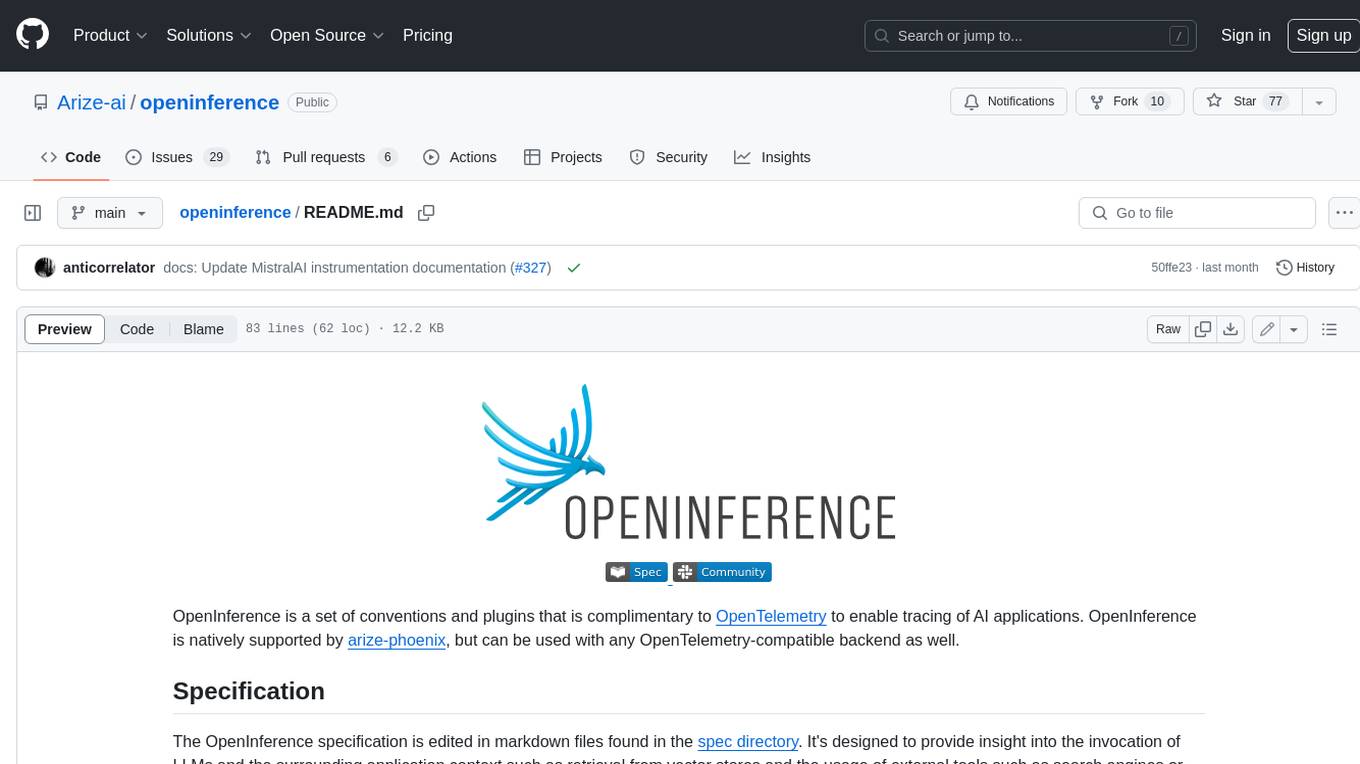Screen dimensions: 1360x764
Task: Open the arize-phoenix link
Action: (x=397, y=640)
